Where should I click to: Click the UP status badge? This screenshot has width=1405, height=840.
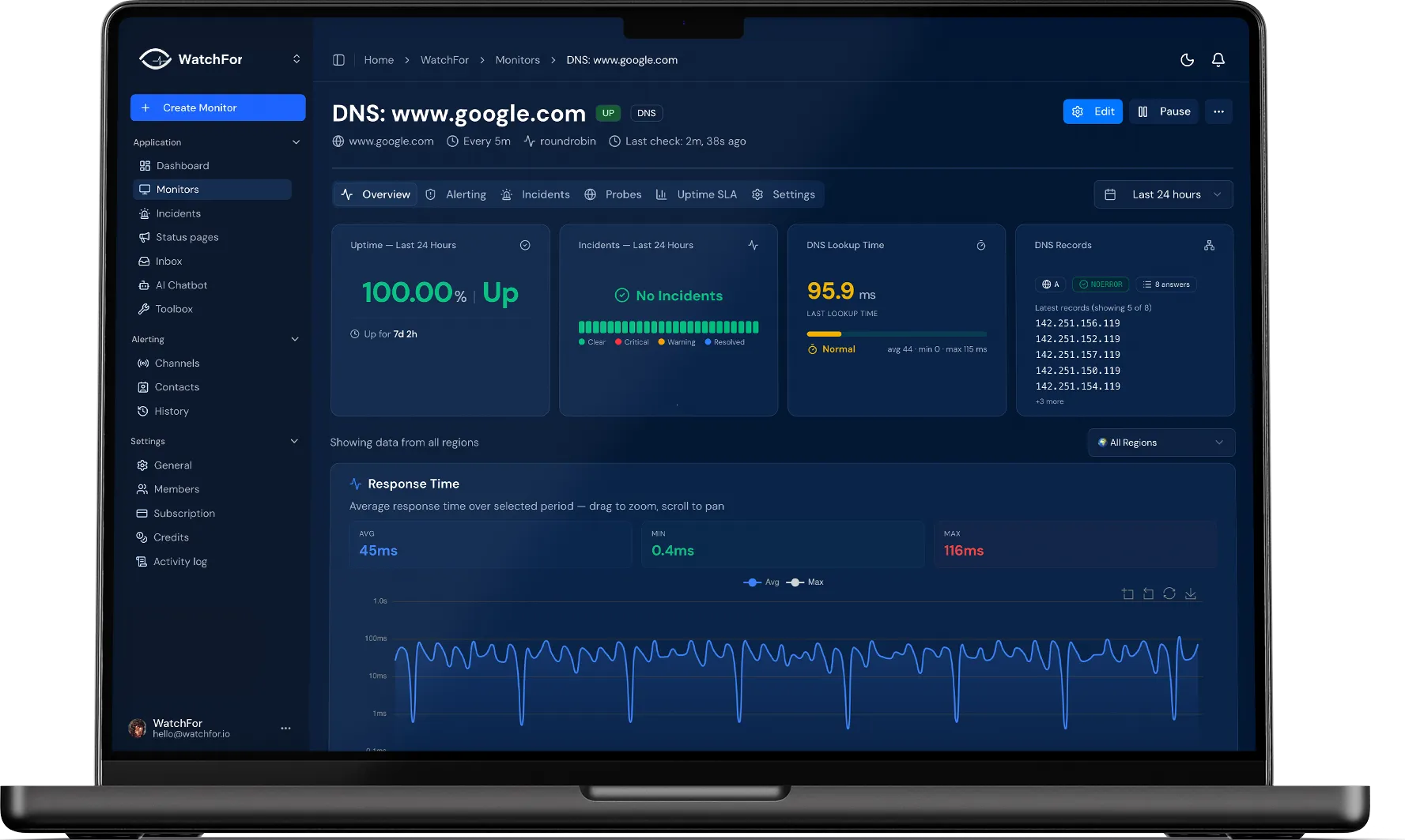click(x=608, y=113)
